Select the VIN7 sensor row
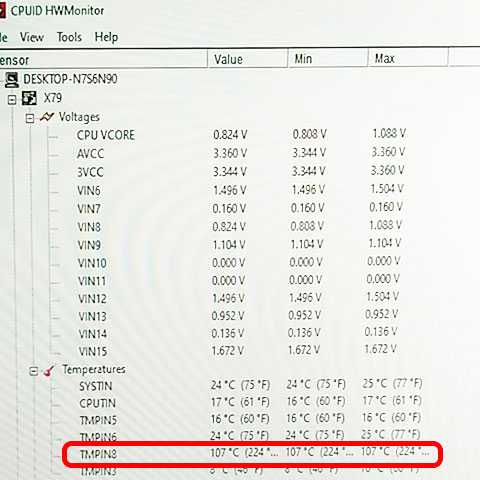This screenshot has height=480, width=480. 240,208
